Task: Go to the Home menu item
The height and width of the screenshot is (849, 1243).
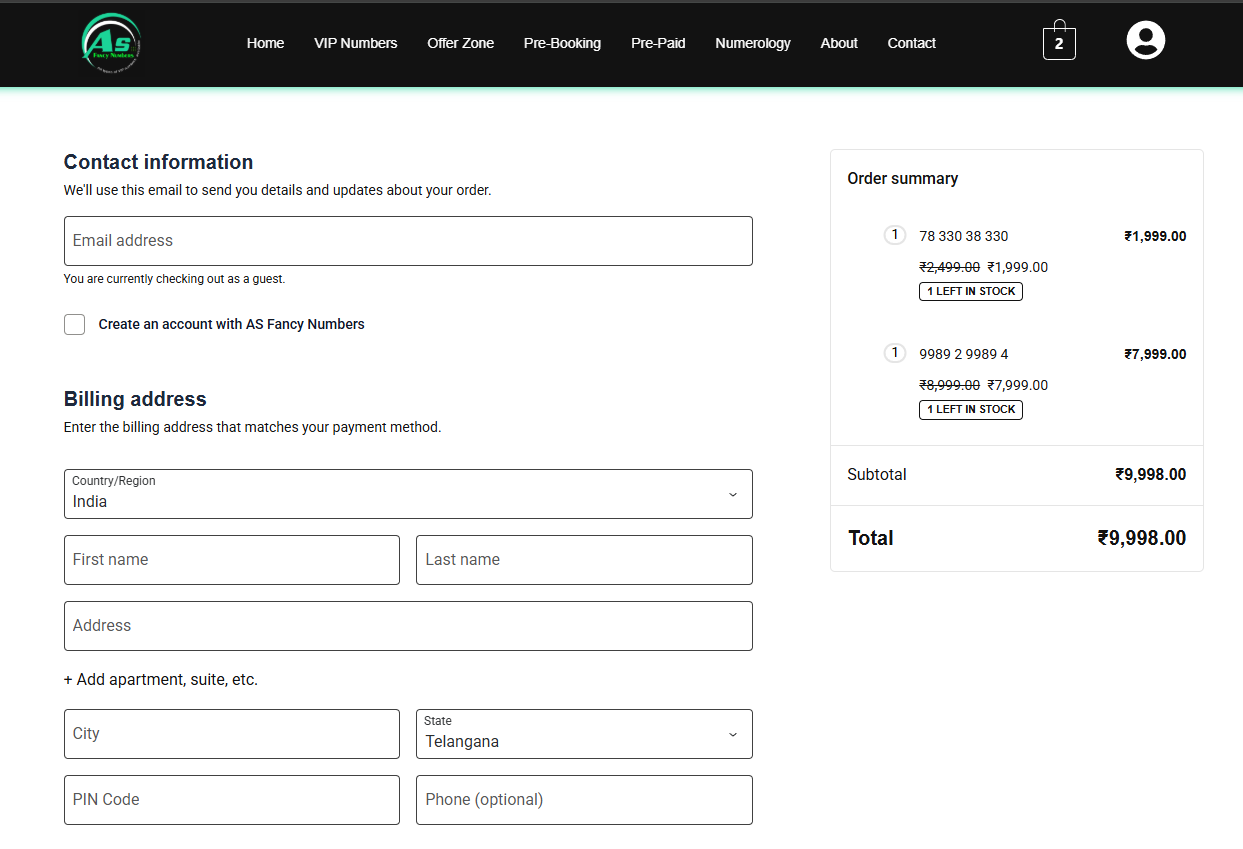Action: point(265,43)
